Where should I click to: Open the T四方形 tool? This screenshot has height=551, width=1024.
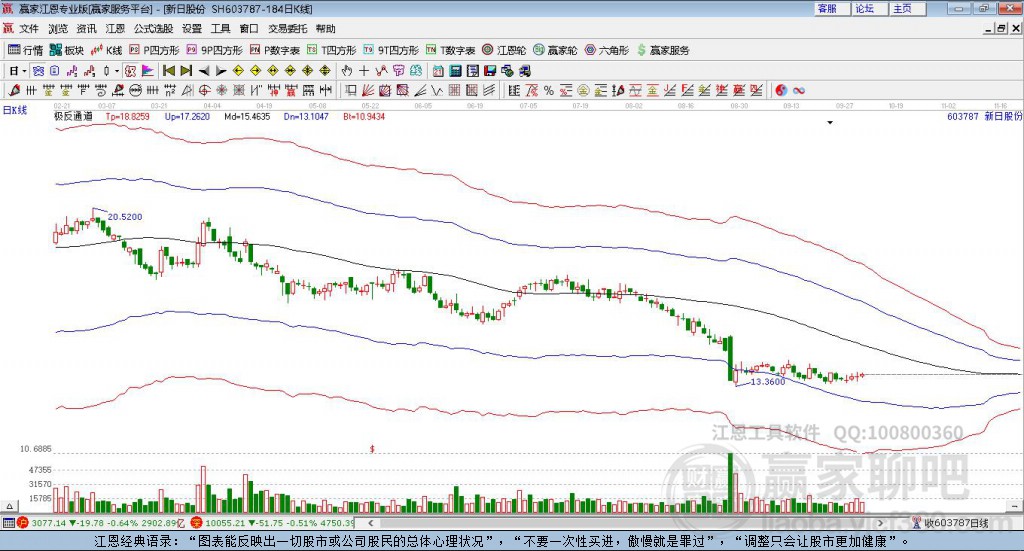(332, 50)
